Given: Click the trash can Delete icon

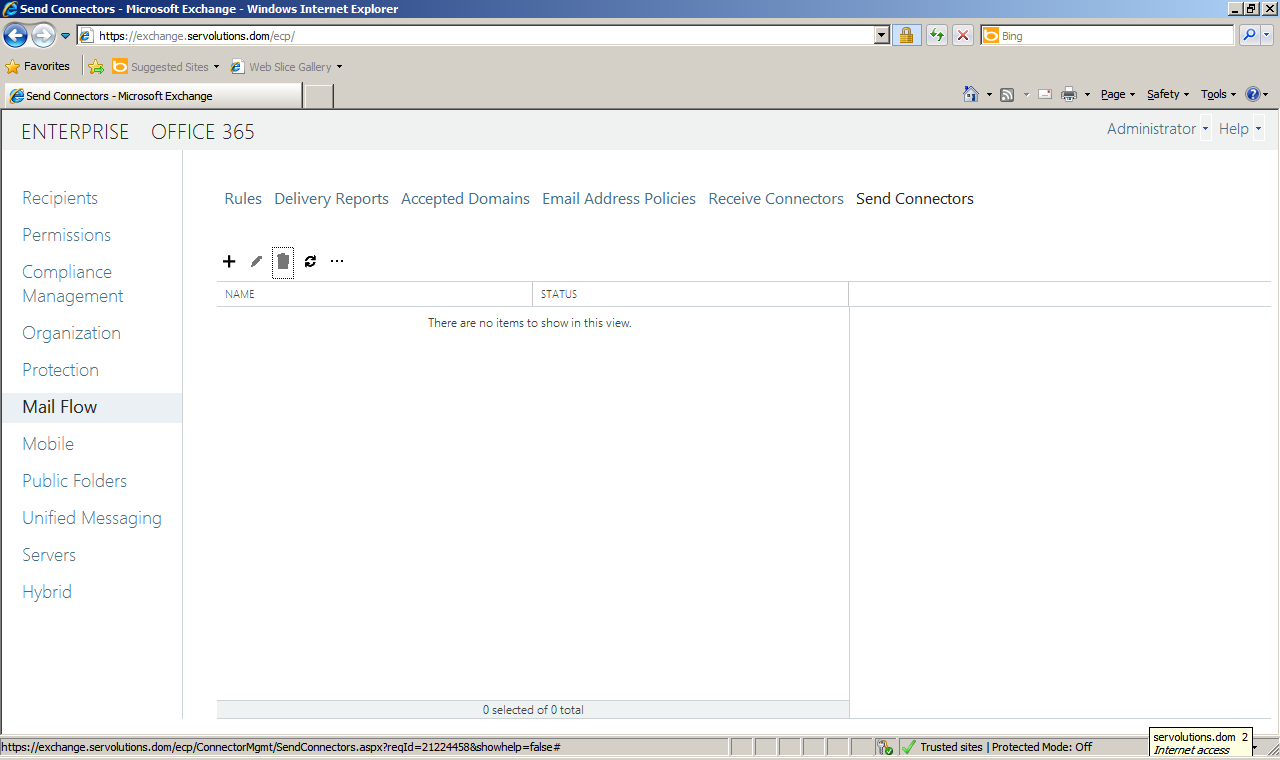Looking at the screenshot, I should tap(283, 261).
